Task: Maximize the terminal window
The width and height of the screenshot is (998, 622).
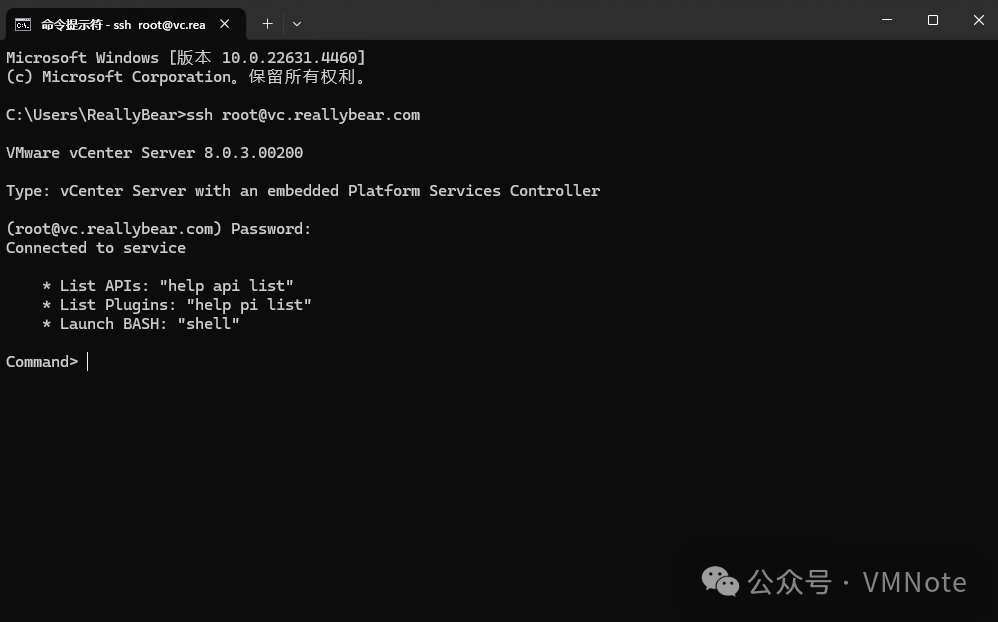Action: 933,21
